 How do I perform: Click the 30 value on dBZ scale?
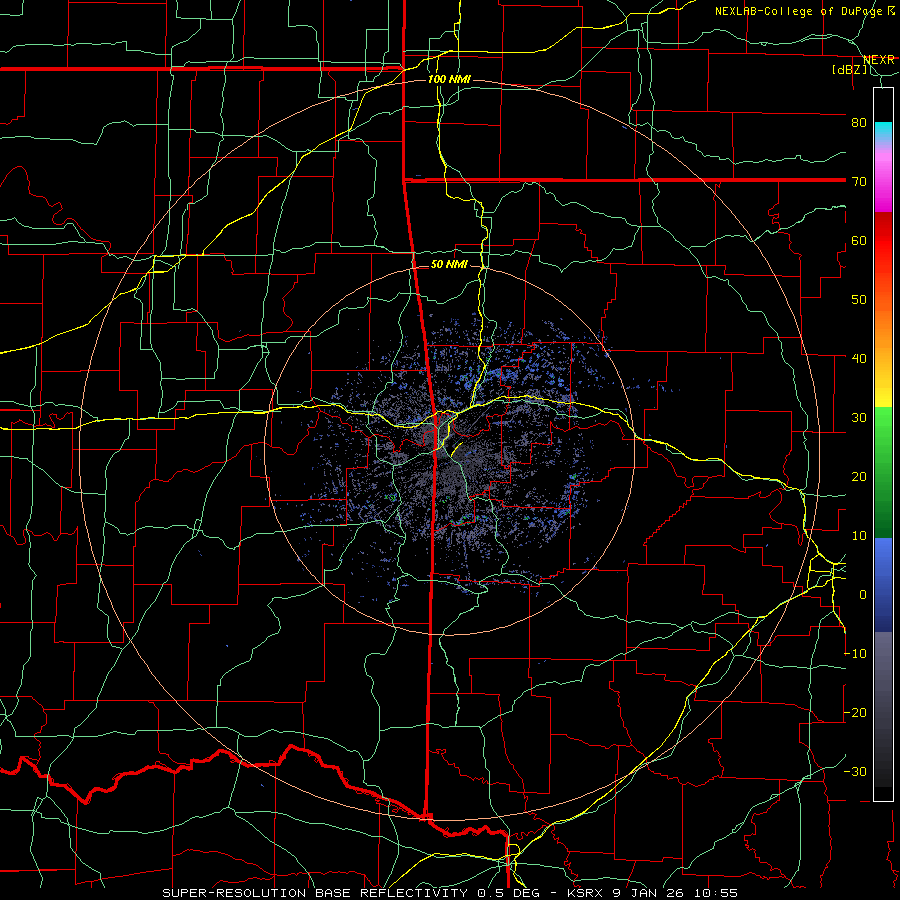point(859,417)
